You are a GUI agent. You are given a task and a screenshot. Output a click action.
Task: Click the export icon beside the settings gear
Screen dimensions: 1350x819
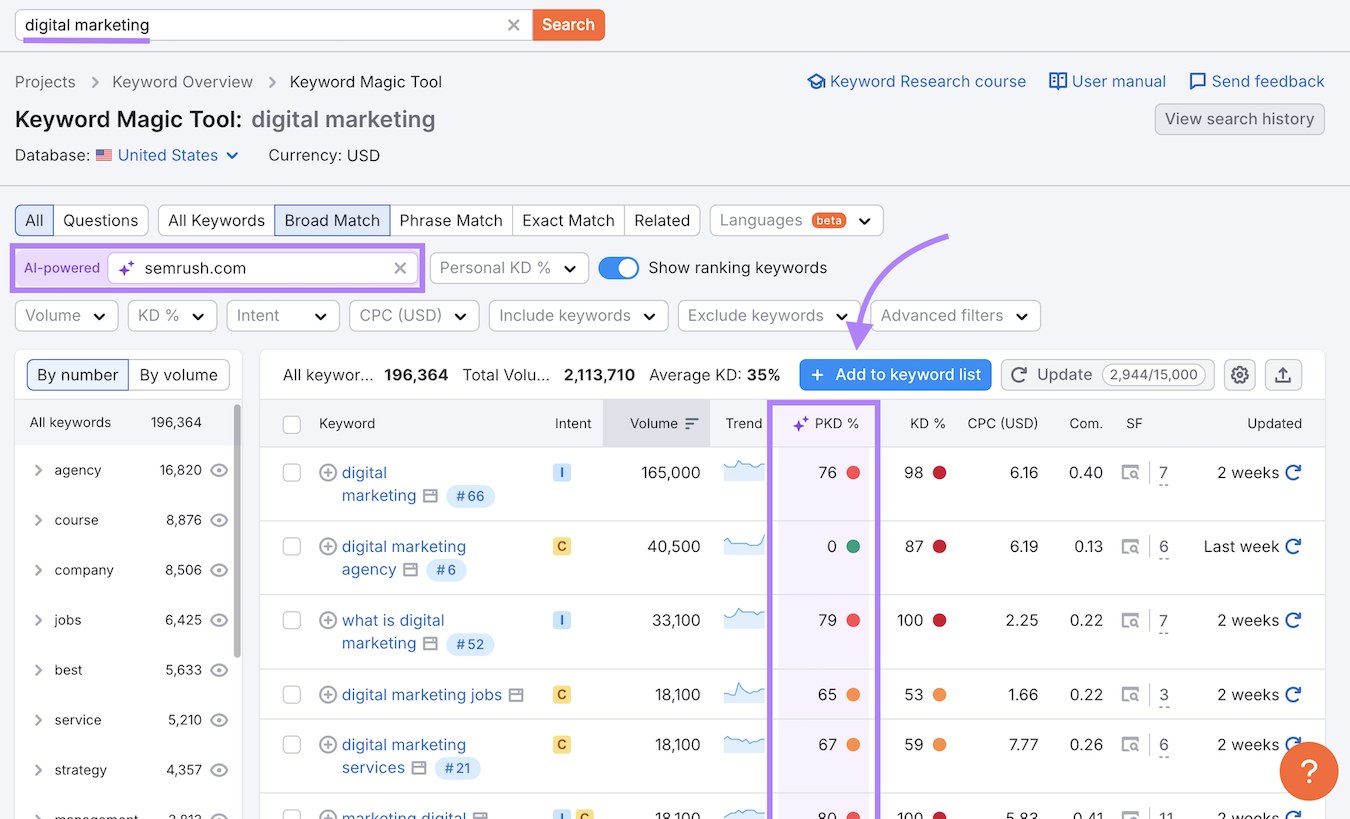[x=1283, y=374]
